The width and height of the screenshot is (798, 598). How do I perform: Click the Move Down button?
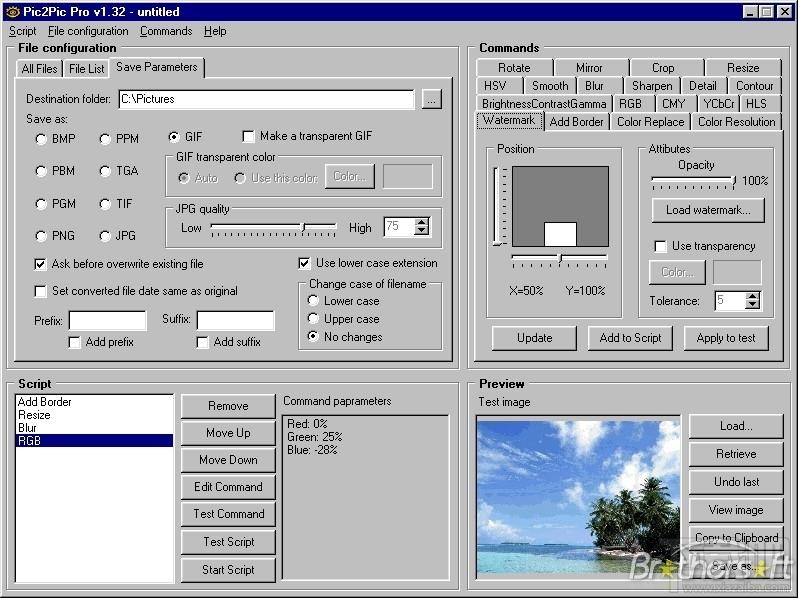[228, 460]
